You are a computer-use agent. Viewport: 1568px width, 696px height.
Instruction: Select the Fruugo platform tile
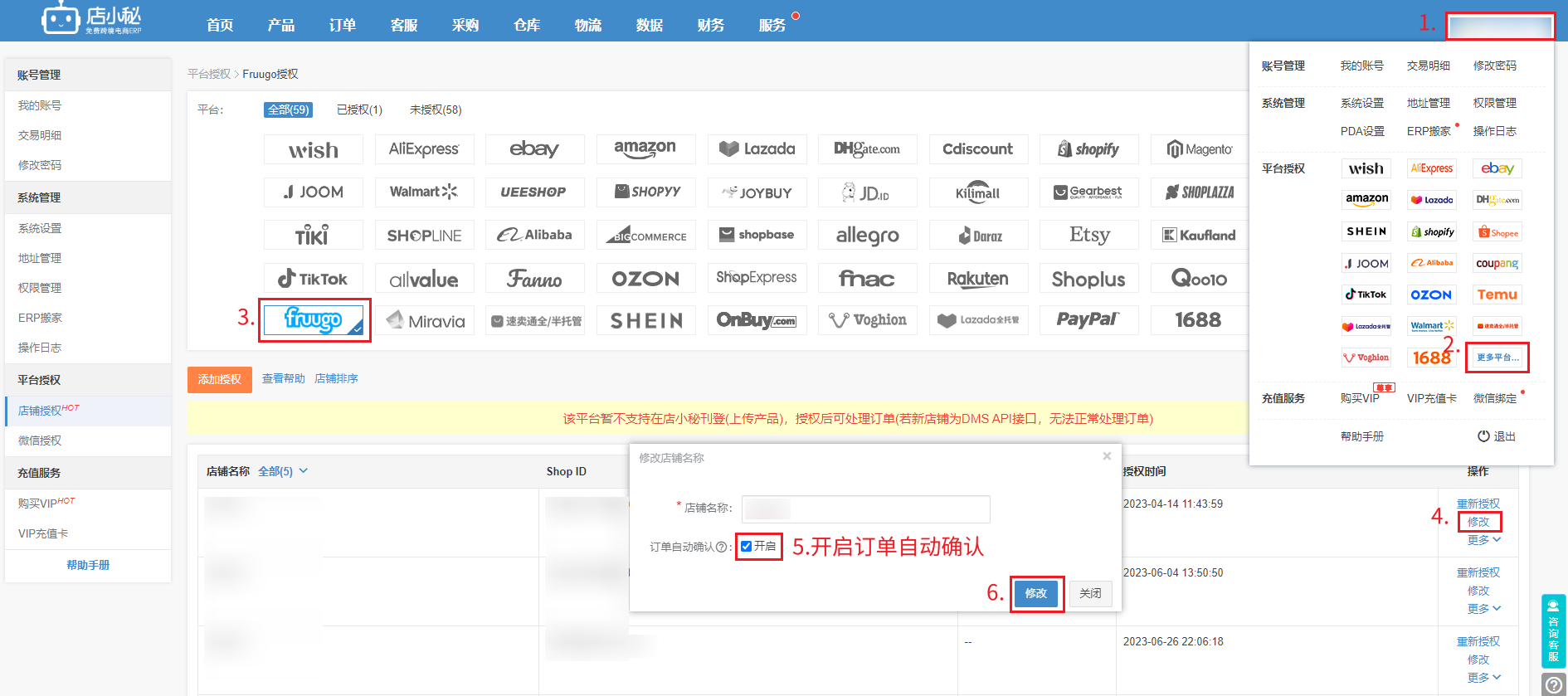point(314,320)
